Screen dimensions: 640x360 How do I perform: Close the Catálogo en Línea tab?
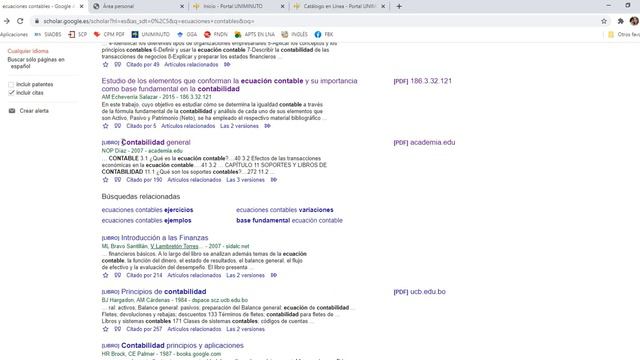click(383, 7)
